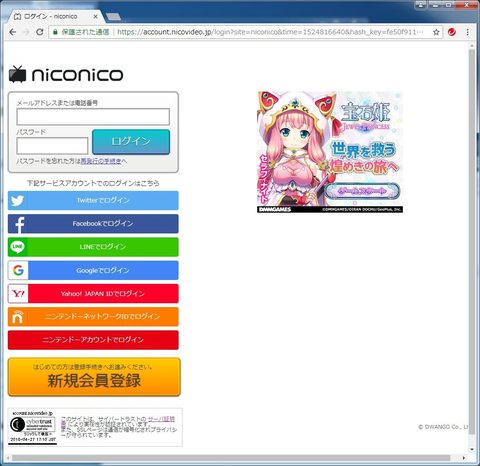Minimize the Chrome window

click(x=434, y=5)
